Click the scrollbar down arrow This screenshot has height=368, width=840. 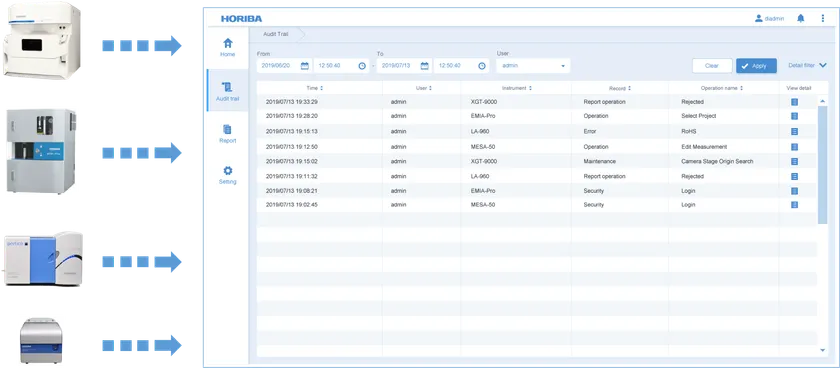pyautogui.click(x=823, y=350)
